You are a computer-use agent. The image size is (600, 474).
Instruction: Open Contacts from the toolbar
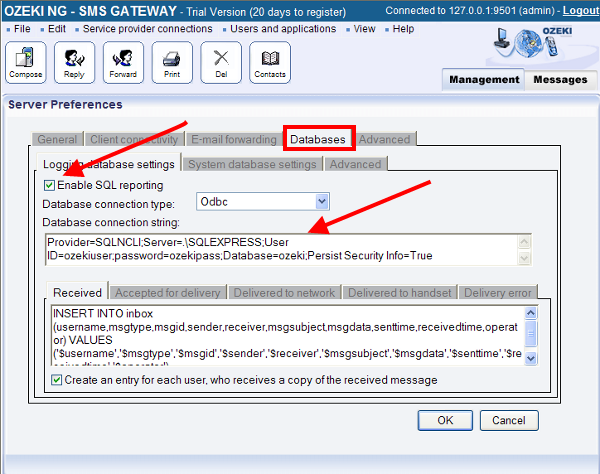coord(270,62)
